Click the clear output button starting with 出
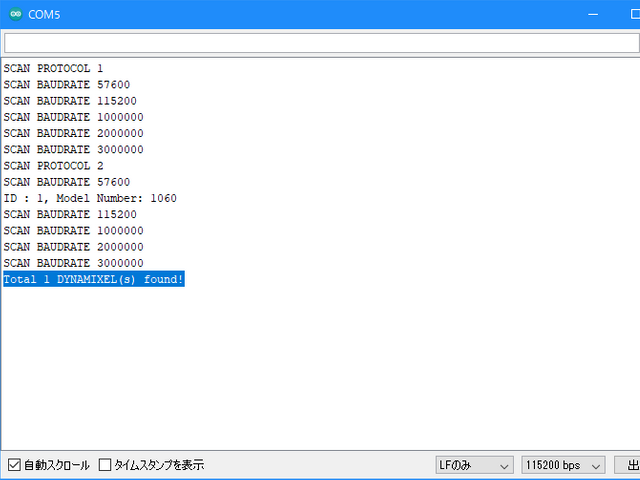640x480 pixels. (628, 465)
